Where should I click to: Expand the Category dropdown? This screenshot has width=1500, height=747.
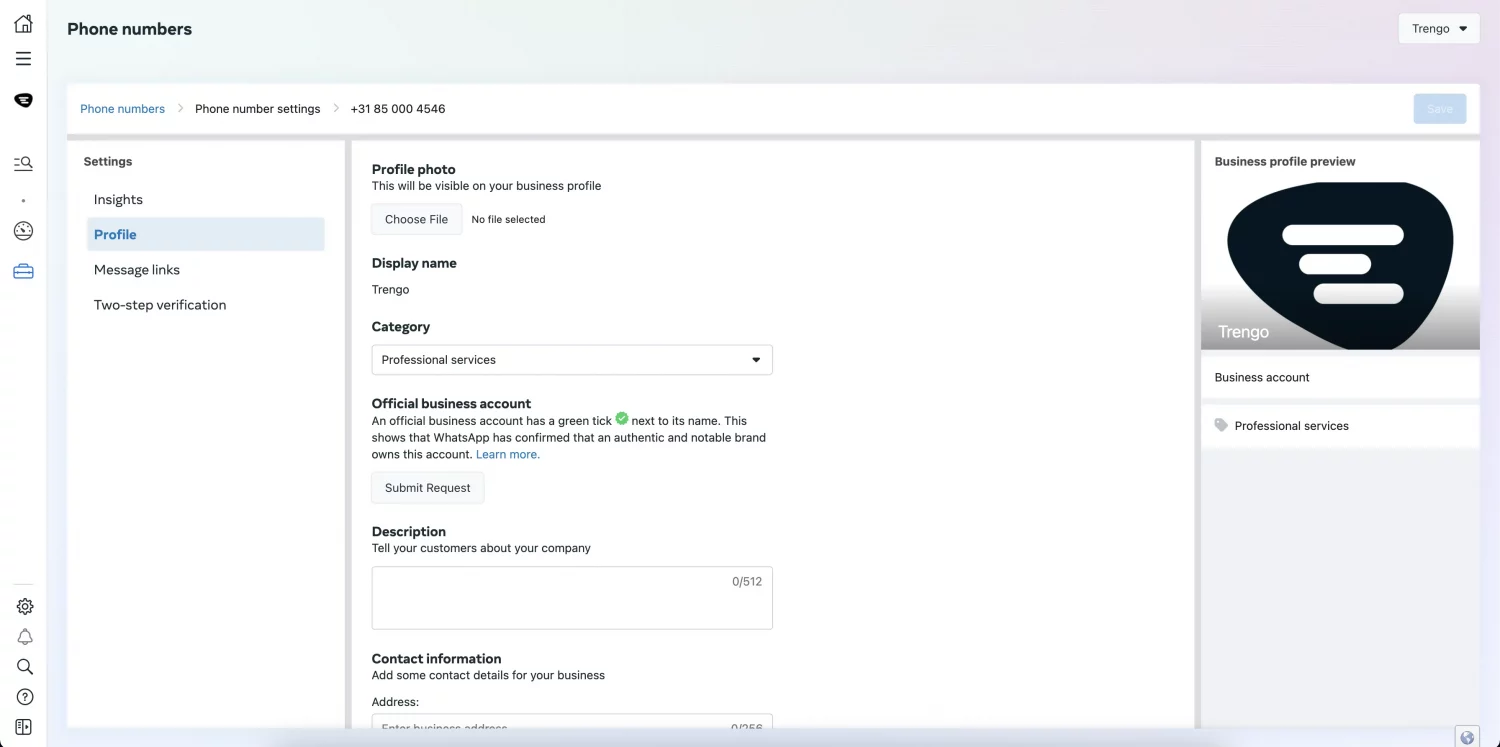point(572,360)
